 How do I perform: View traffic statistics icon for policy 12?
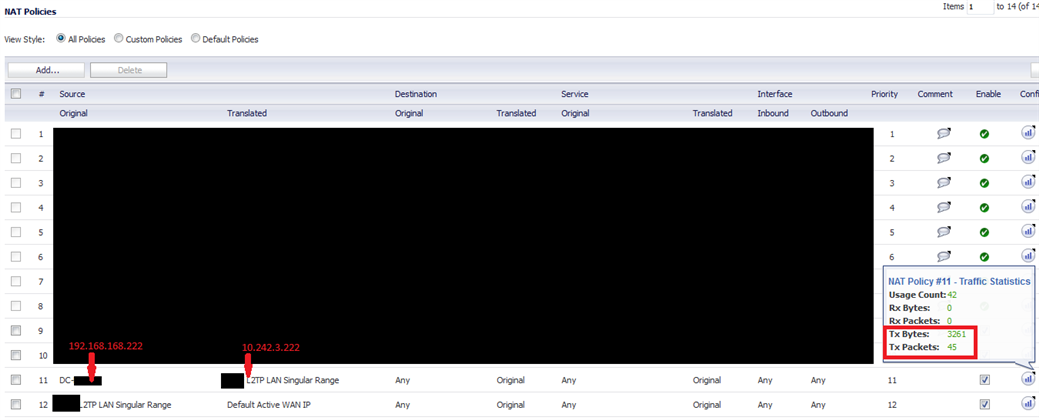[1028, 403]
